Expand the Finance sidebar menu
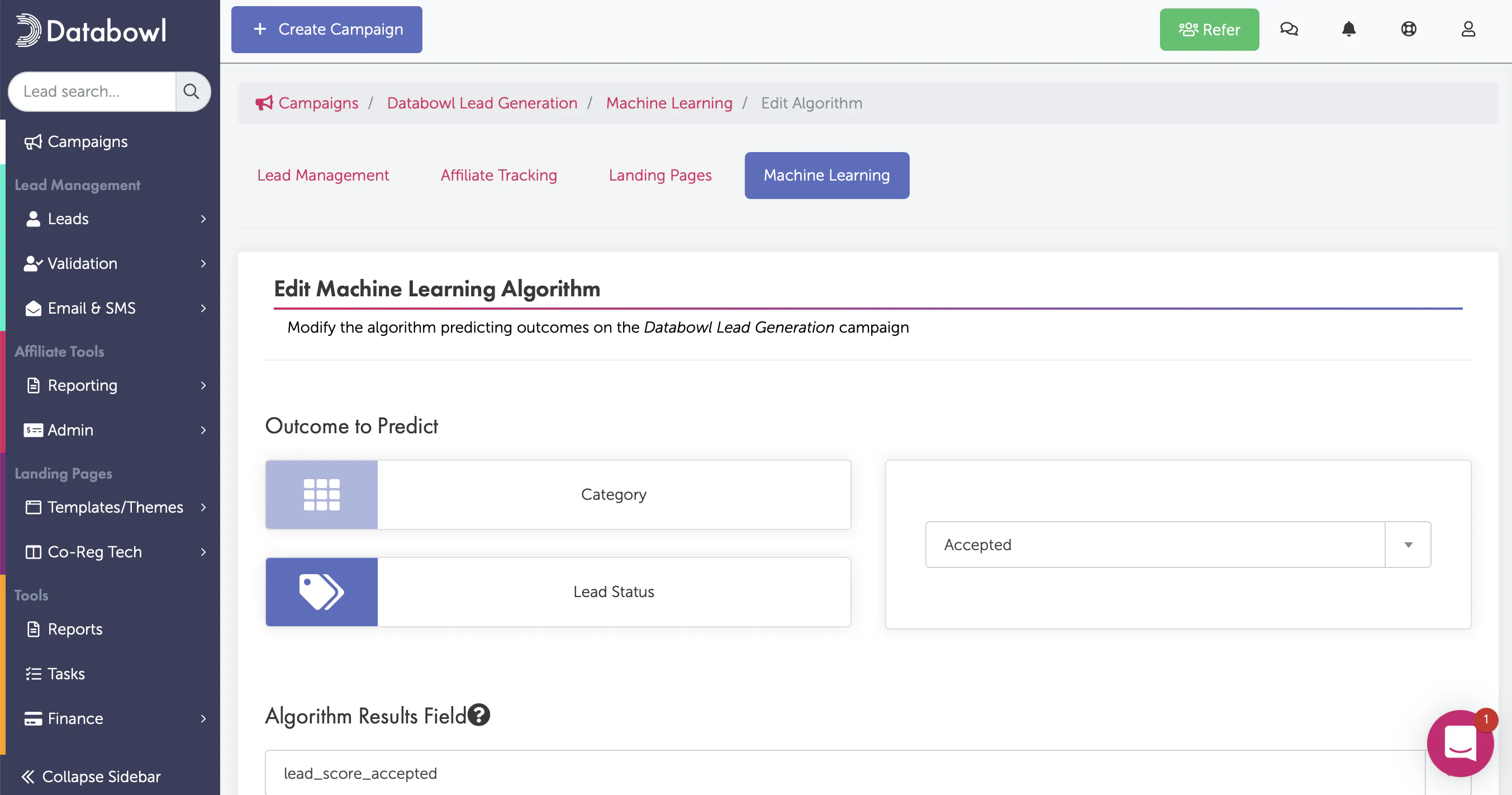Viewport: 1512px width, 795px height. [110, 718]
